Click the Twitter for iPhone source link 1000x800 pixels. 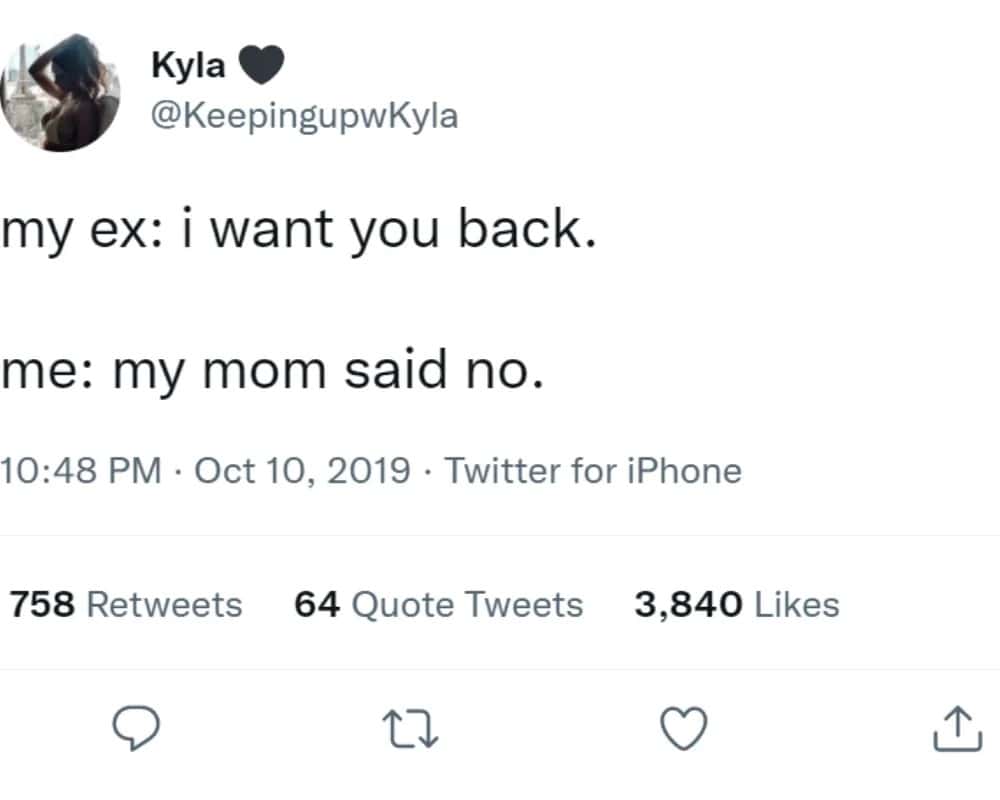click(x=593, y=470)
